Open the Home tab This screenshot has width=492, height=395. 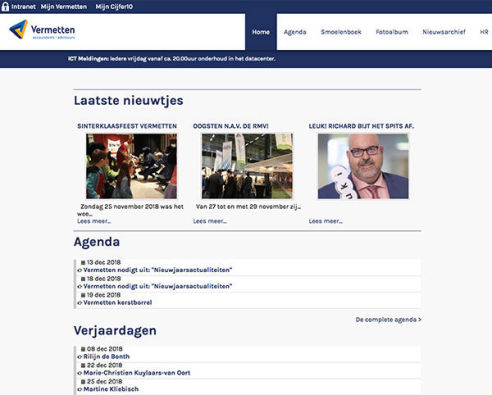pos(261,32)
